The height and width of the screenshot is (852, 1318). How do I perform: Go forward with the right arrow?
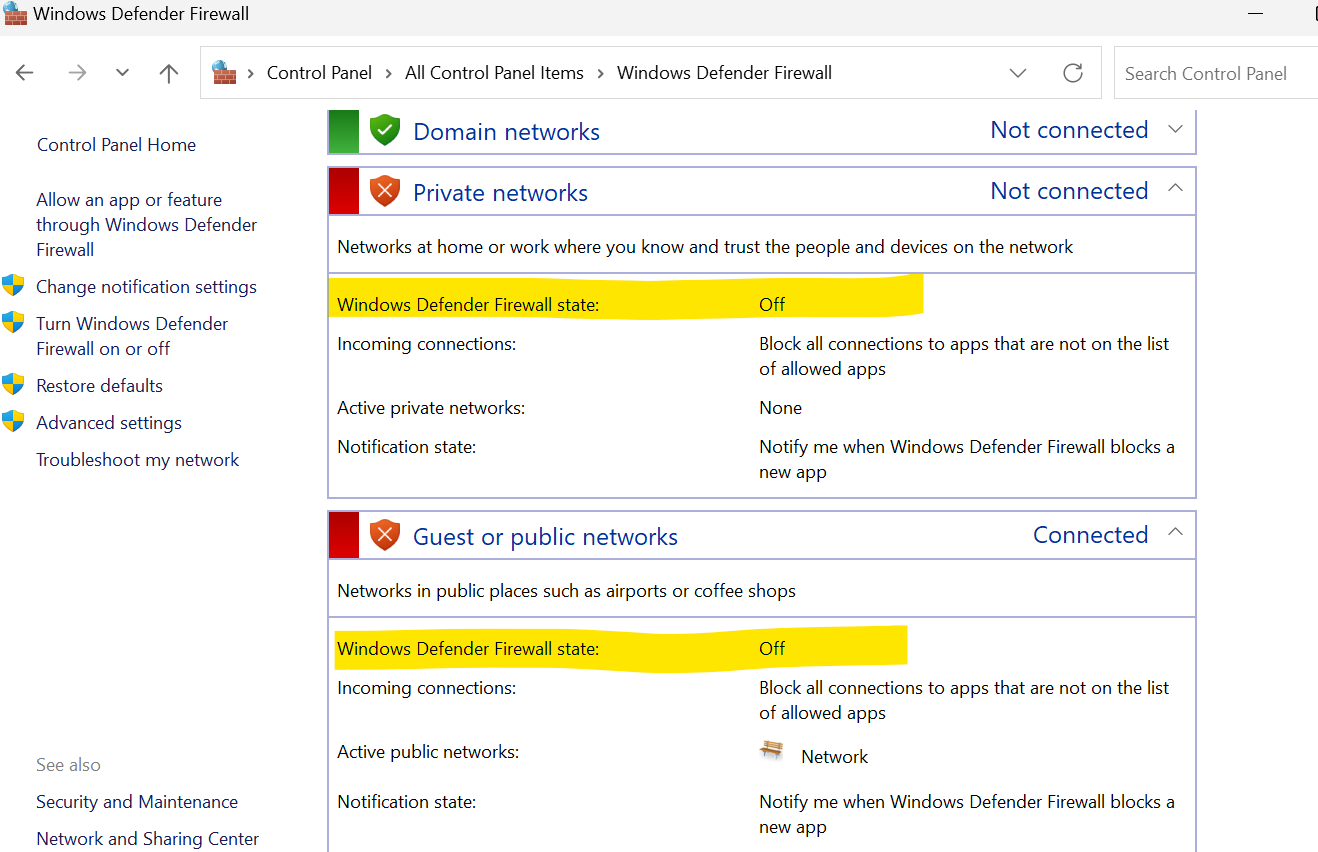tap(77, 73)
